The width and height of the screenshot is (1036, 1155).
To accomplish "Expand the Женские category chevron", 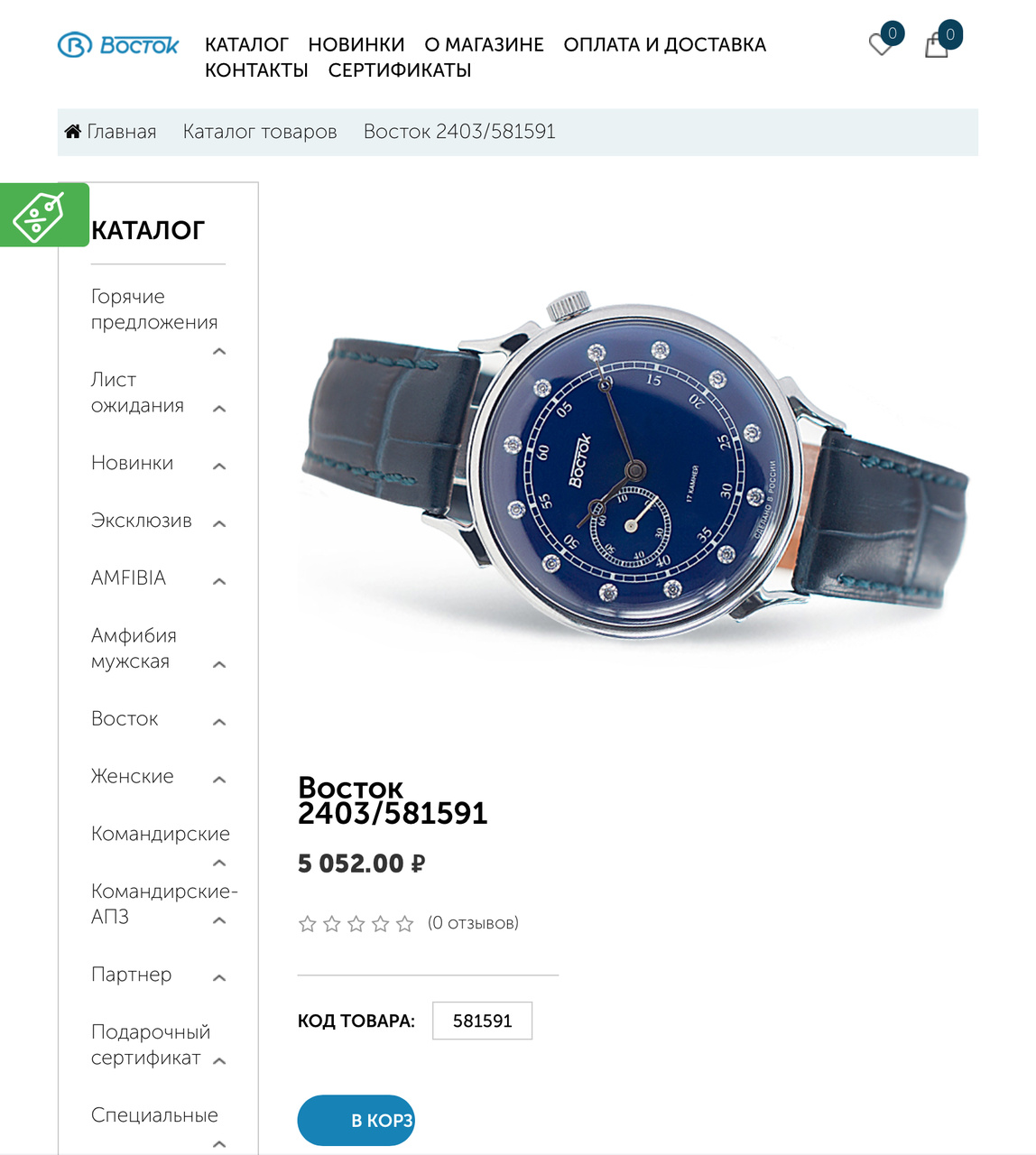I will pos(219,780).
